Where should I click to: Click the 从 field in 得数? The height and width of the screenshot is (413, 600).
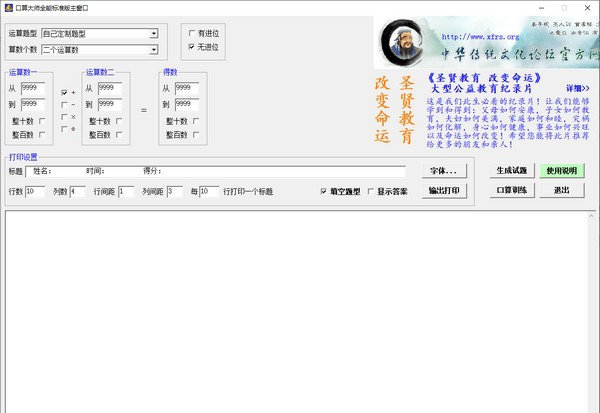(187, 88)
